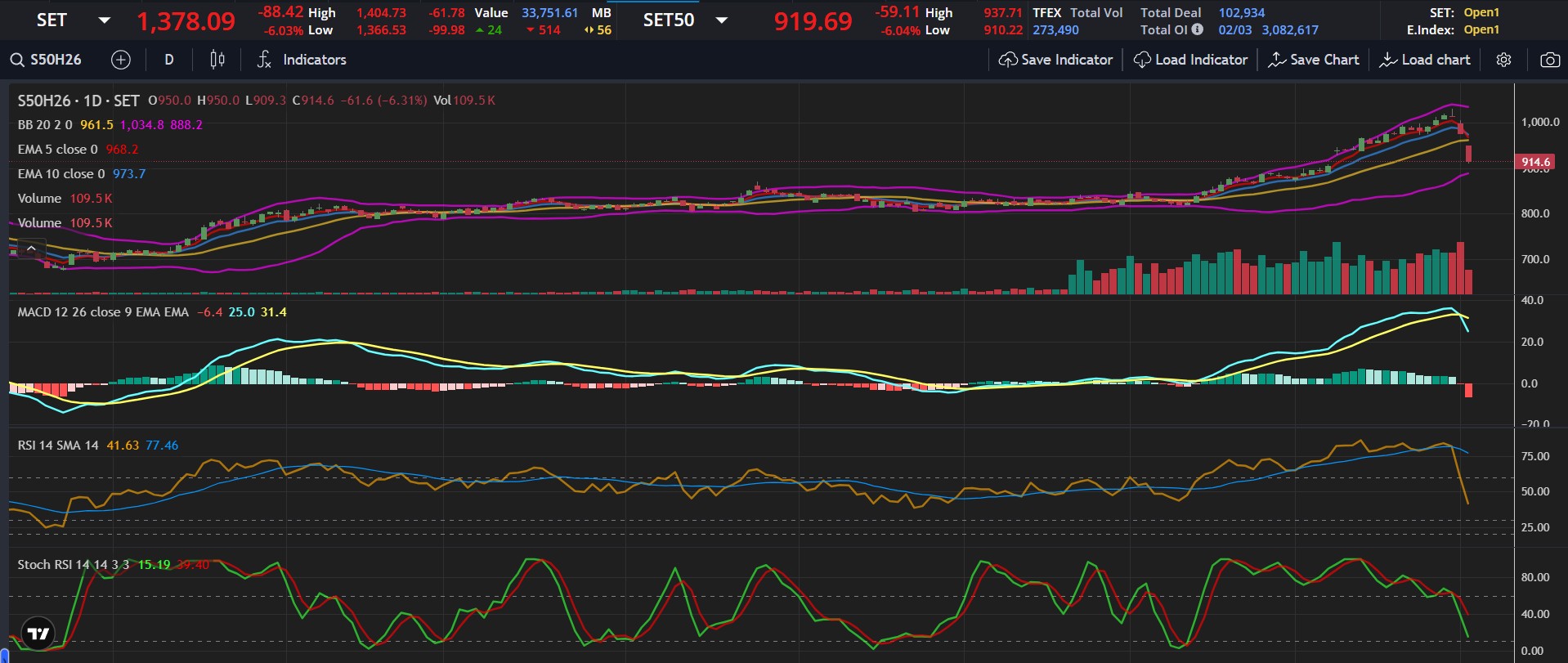
Task: Click the RSI SMA value 77.46
Action: click(x=162, y=446)
